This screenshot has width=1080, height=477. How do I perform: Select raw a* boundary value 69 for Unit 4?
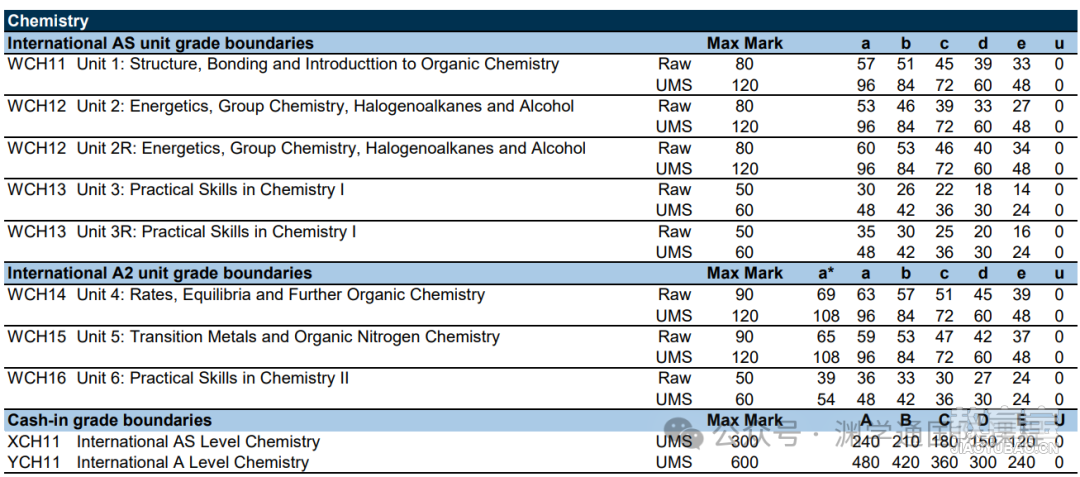pyautogui.click(x=826, y=295)
